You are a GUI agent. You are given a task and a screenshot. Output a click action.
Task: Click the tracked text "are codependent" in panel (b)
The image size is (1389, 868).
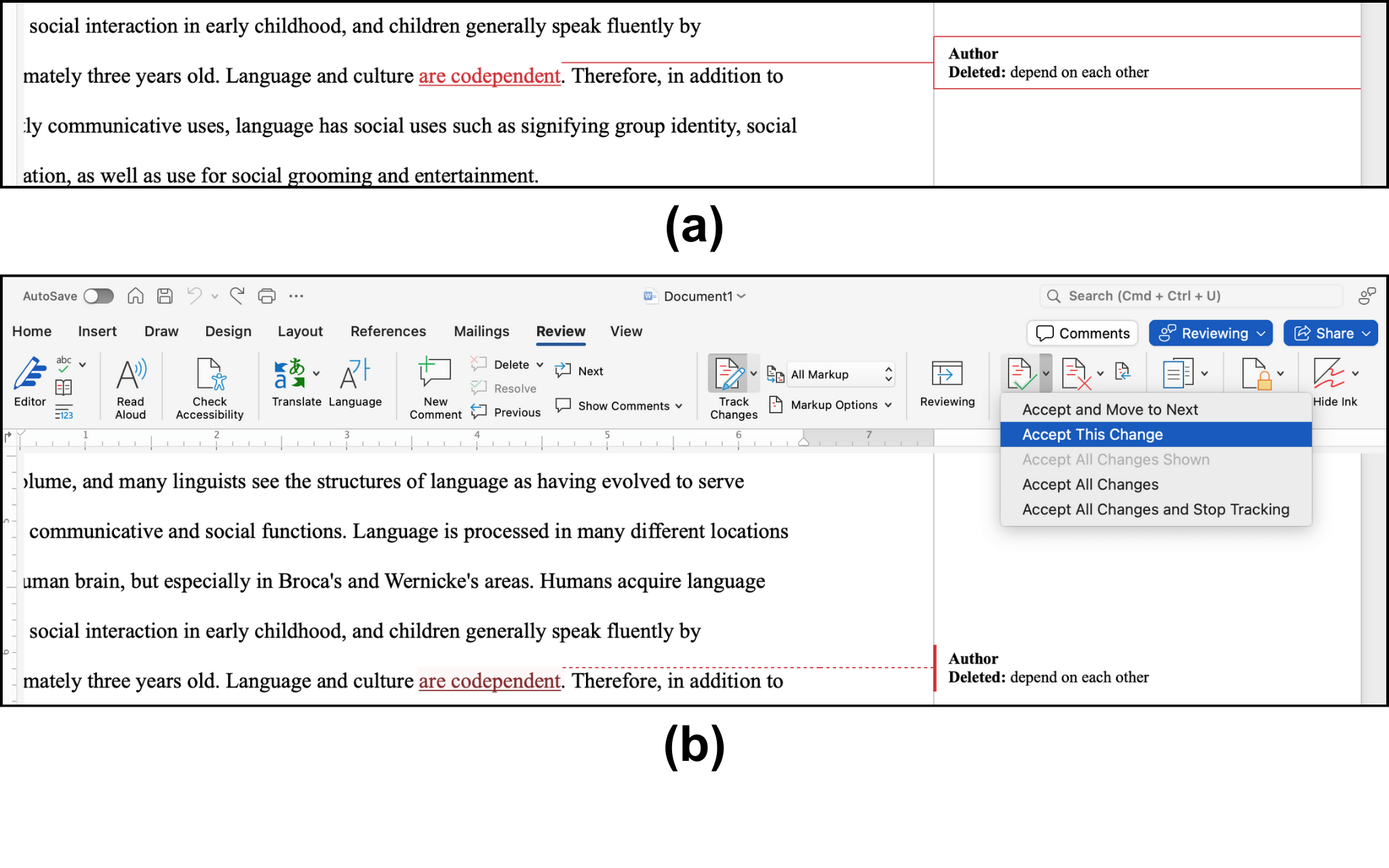coord(490,680)
